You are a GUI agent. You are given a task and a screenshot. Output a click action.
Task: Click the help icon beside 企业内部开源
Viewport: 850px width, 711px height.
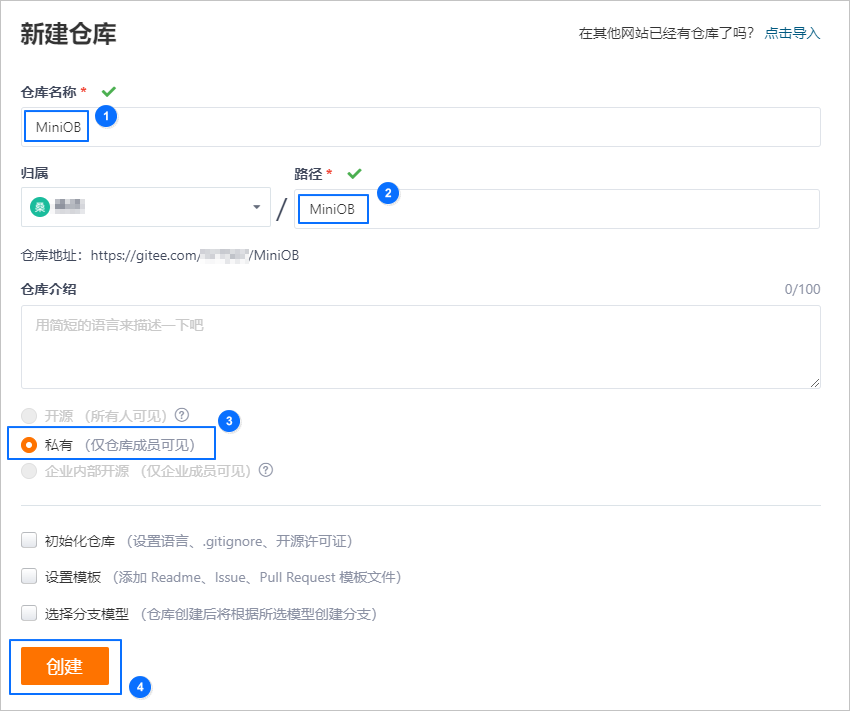[x=265, y=470]
